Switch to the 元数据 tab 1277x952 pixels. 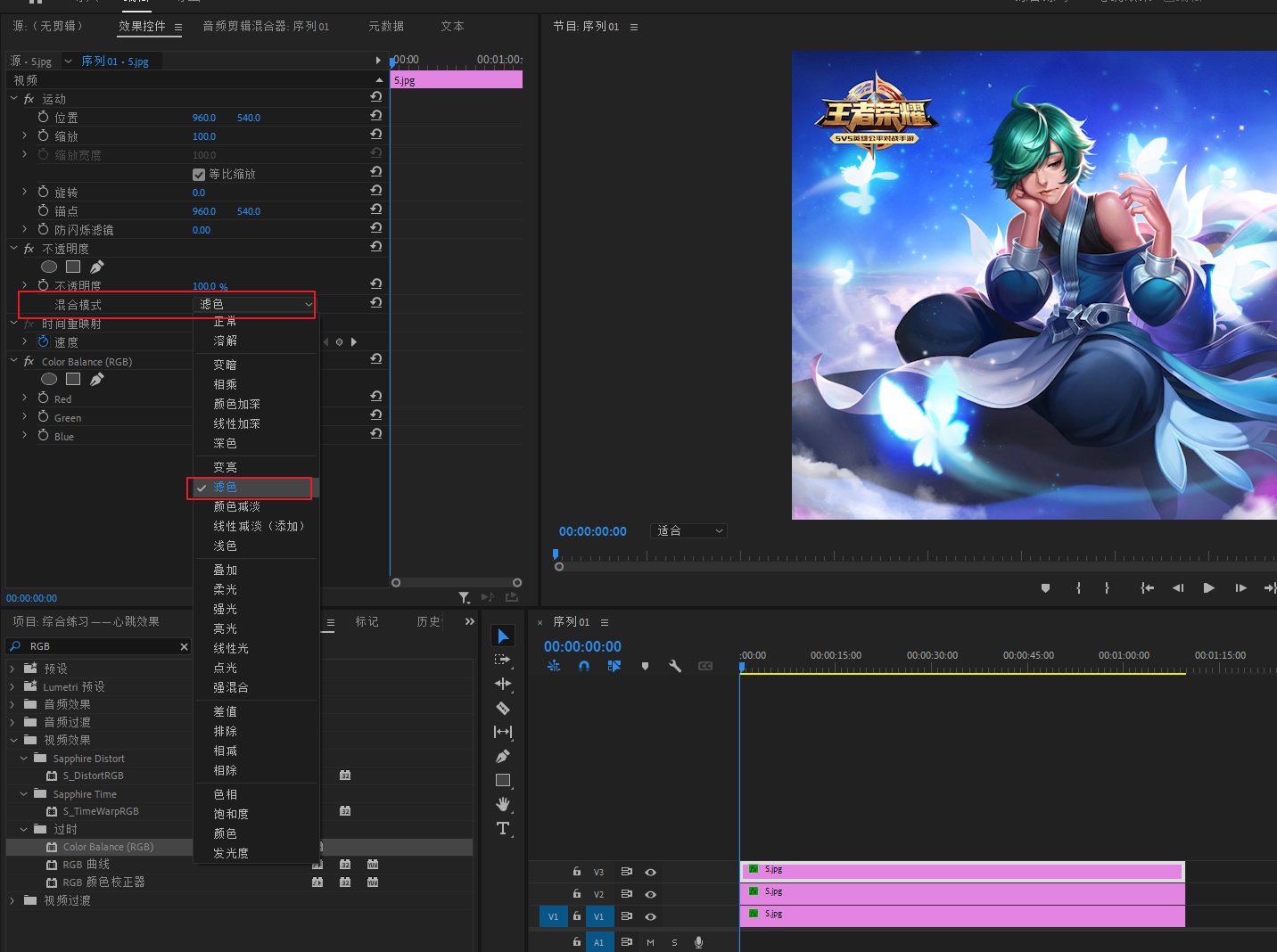click(386, 27)
